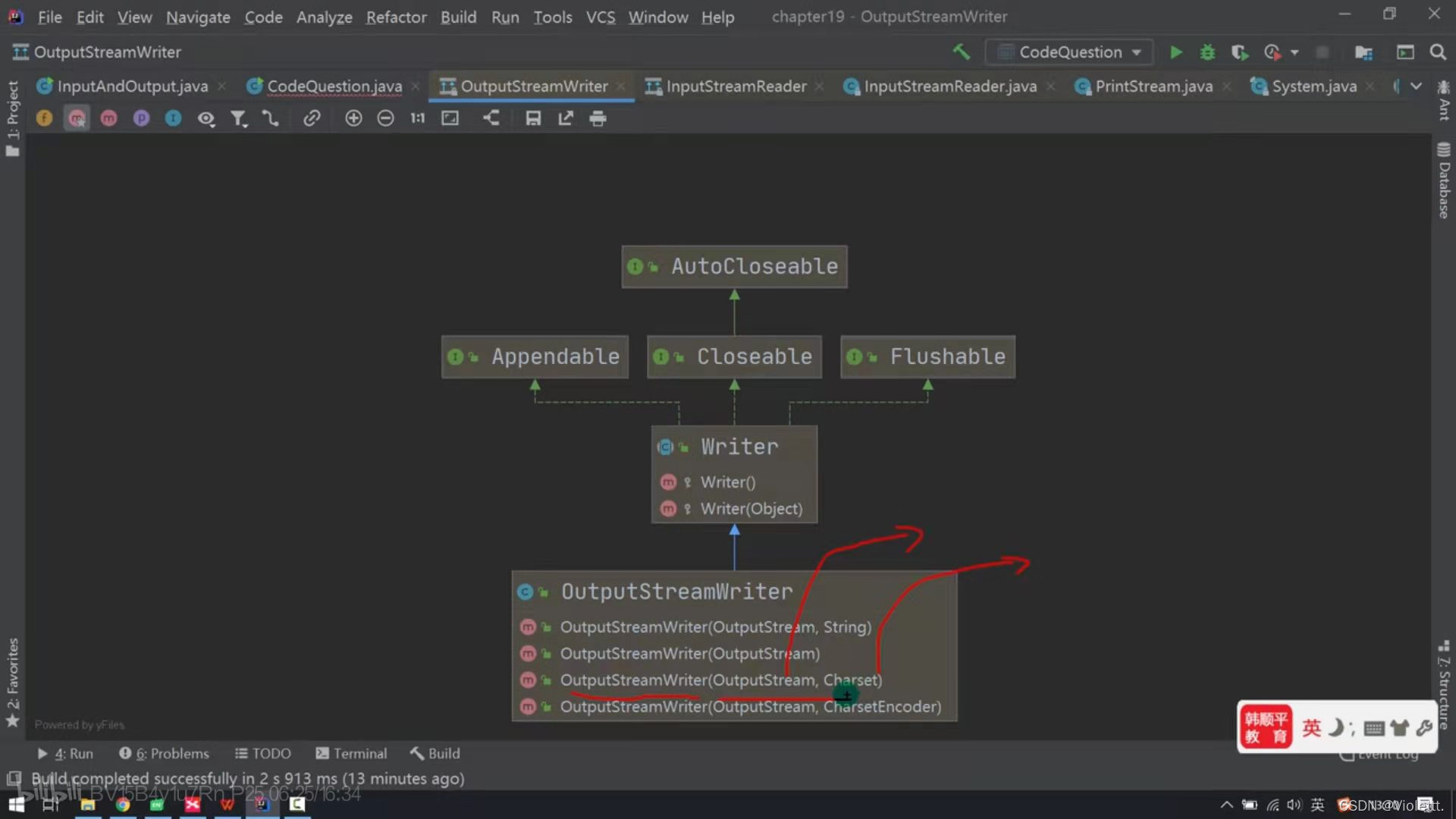The height and width of the screenshot is (819, 1456).
Task: Toggle Properties display in diagram toolbar
Action: click(x=141, y=118)
